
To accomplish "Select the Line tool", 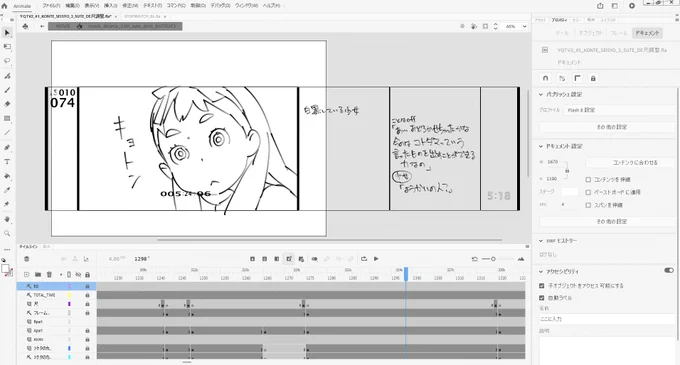I will coord(7,133).
